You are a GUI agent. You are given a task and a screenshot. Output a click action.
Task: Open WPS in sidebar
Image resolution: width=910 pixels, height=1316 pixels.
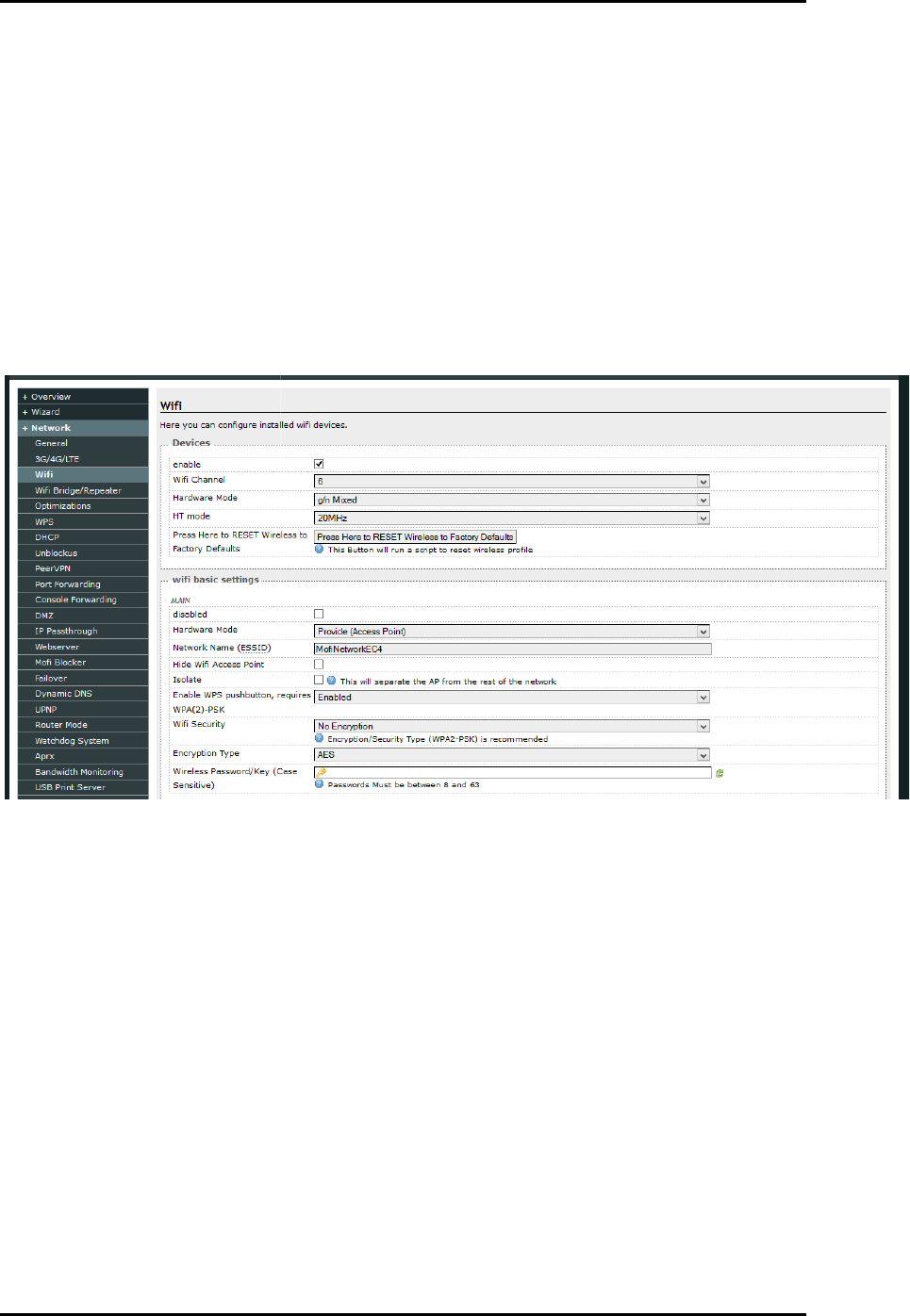click(83, 521)
